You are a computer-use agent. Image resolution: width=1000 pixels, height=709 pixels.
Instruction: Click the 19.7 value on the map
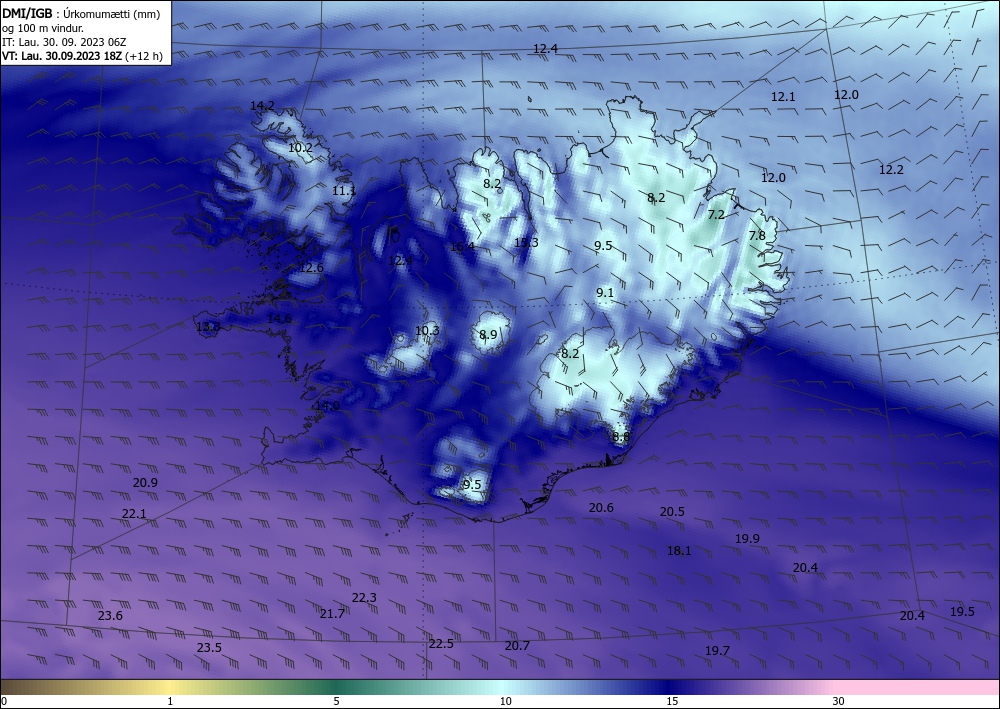pos(717,650)
